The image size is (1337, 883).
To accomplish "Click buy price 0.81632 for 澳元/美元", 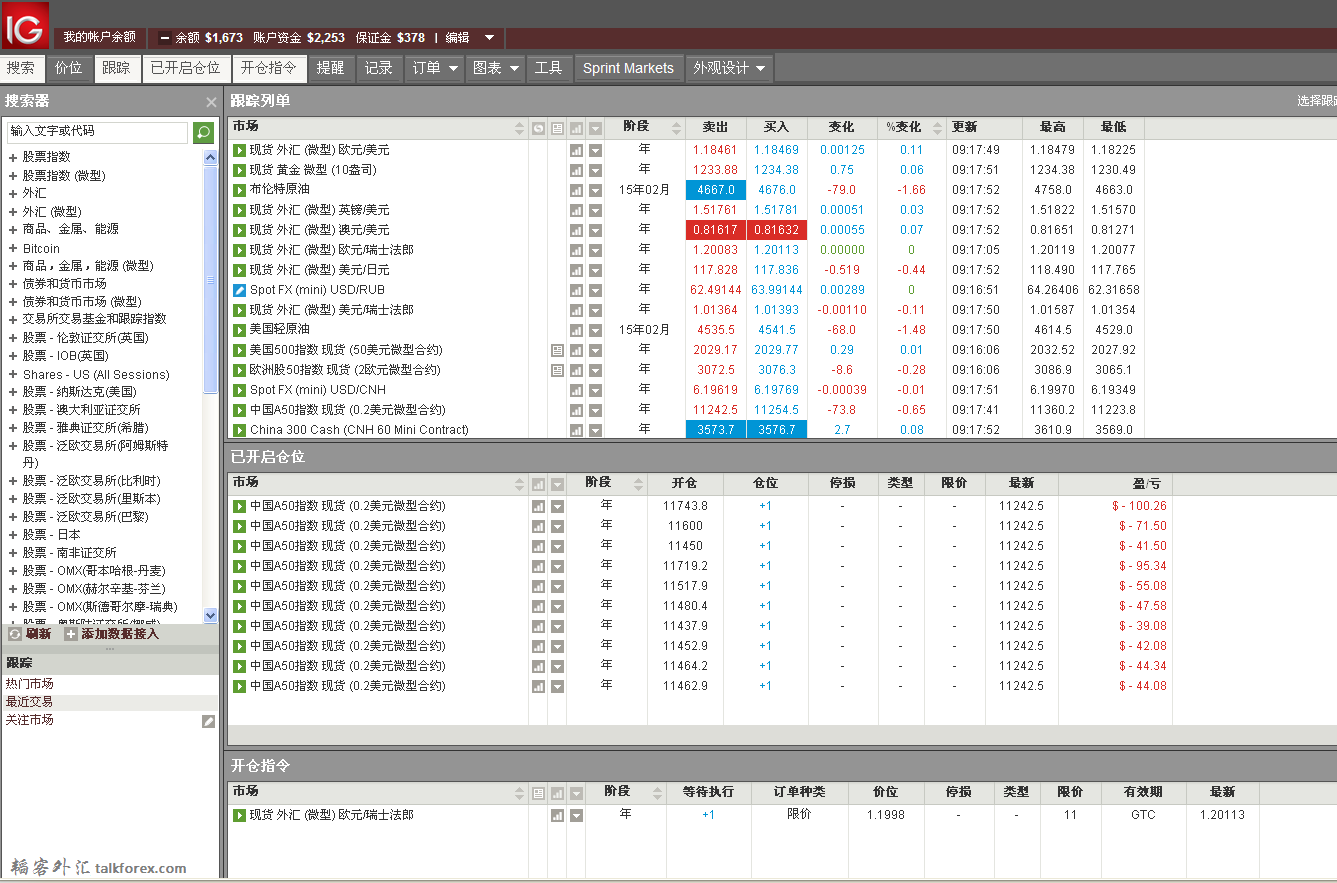I will click(x=776, y=230).
